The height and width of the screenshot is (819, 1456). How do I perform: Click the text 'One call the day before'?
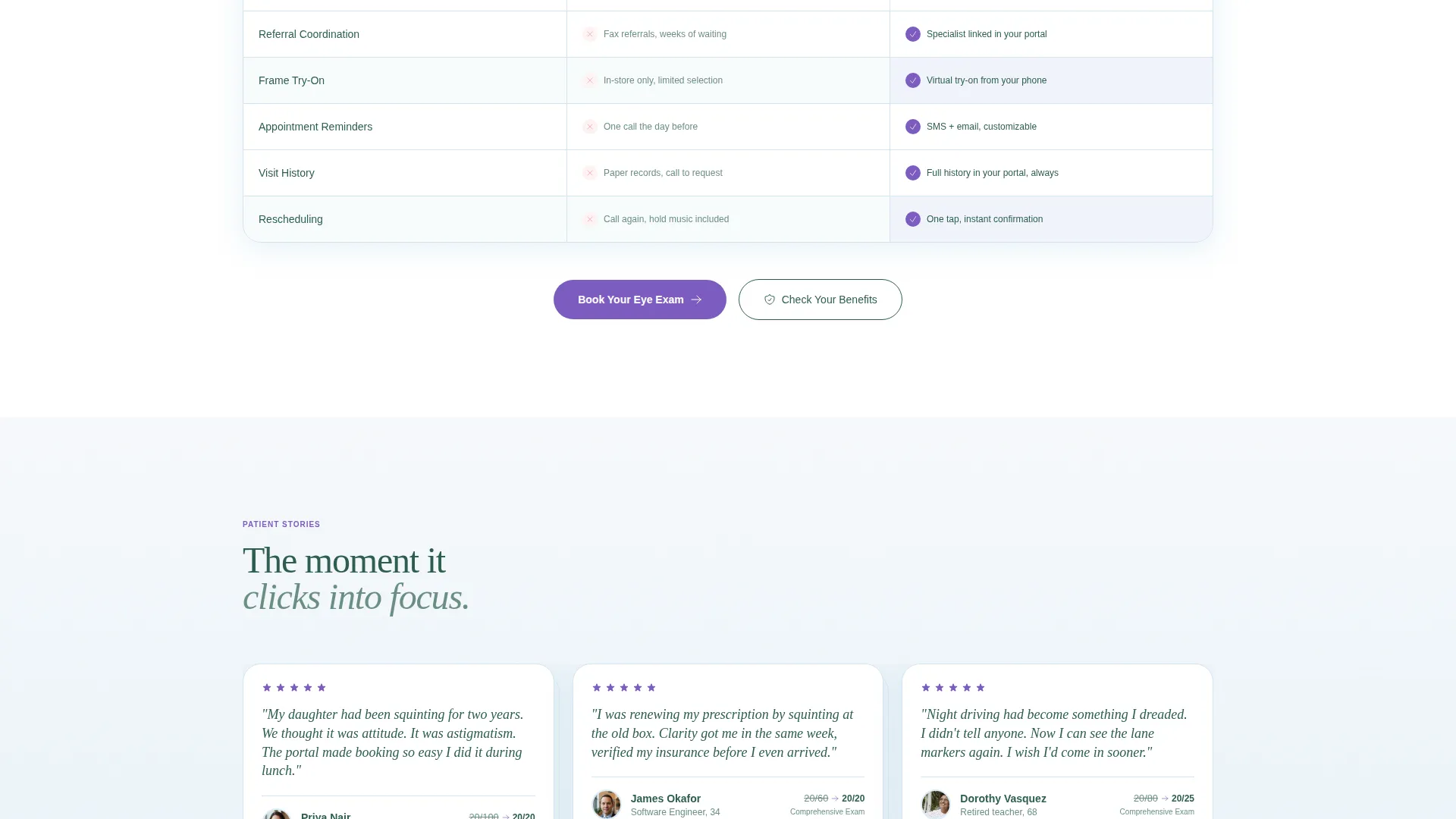(651, 127)
